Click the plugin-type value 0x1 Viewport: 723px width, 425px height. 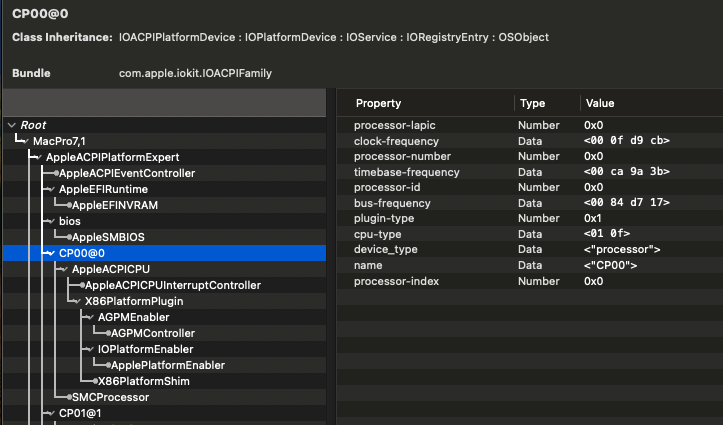click(593, 218)
